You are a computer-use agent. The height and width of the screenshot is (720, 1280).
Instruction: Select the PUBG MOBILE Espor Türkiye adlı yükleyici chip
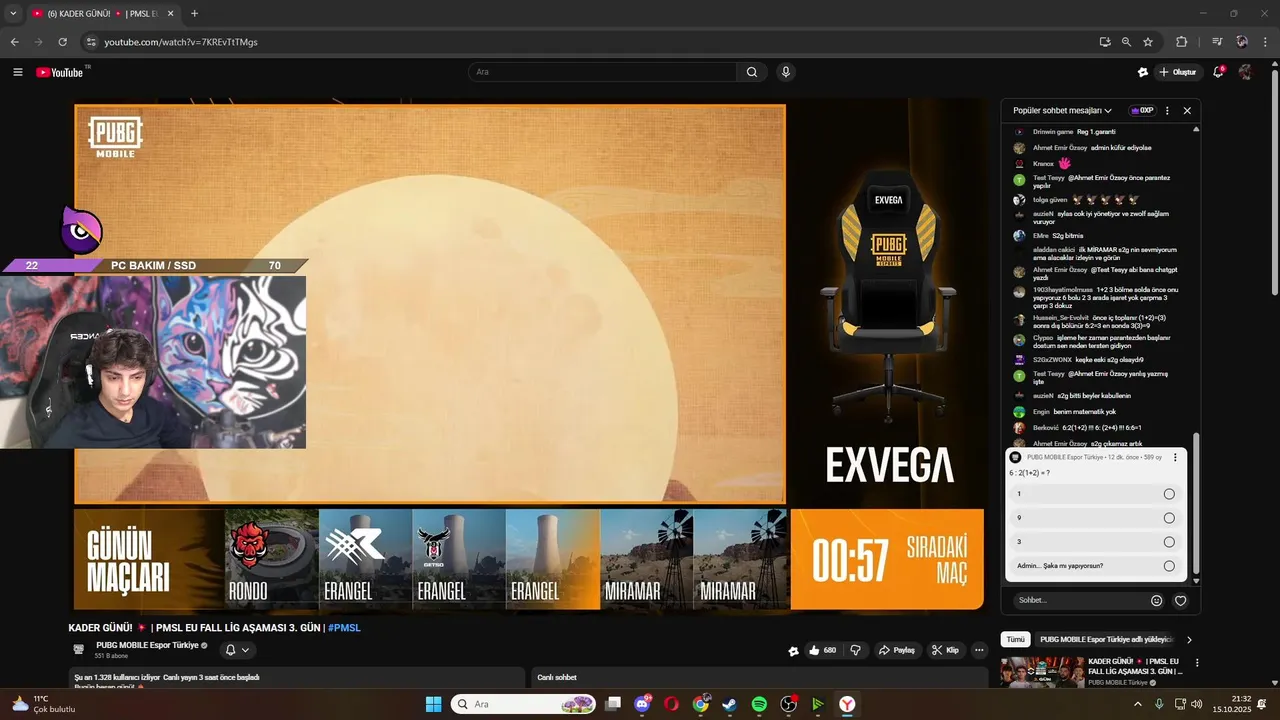click(1105, 639)
